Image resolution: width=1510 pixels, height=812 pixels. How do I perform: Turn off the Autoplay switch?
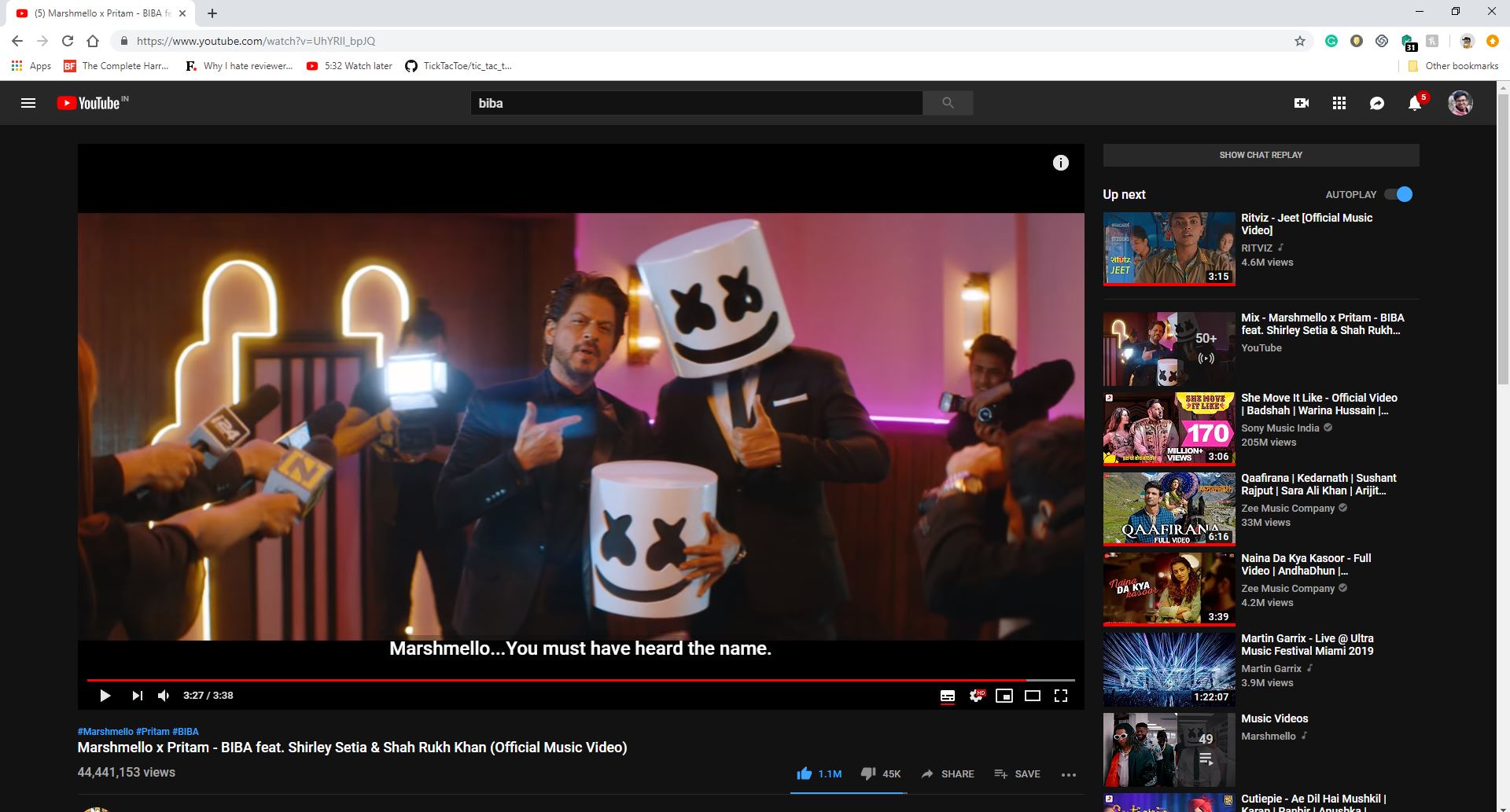click(x=1399, y=194)
